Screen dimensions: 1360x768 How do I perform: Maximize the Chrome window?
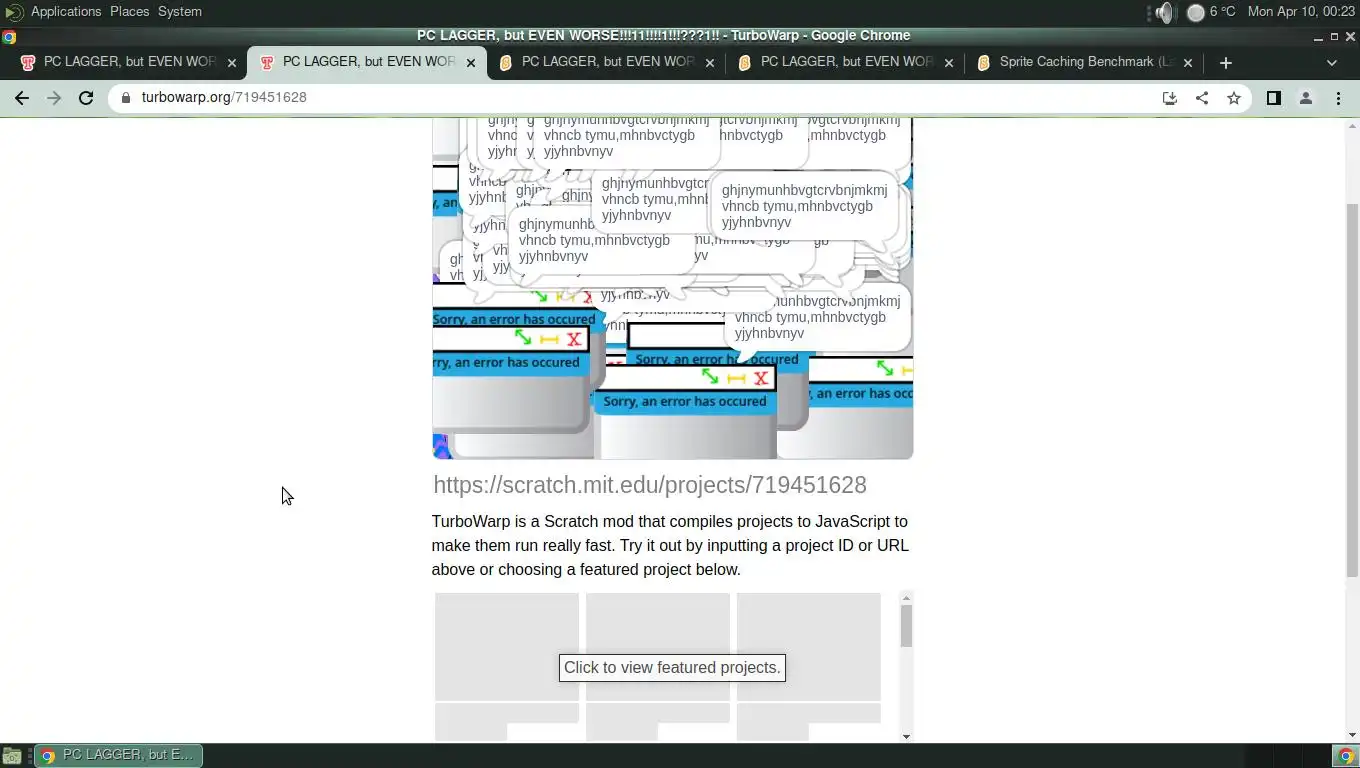point(1334,37)
